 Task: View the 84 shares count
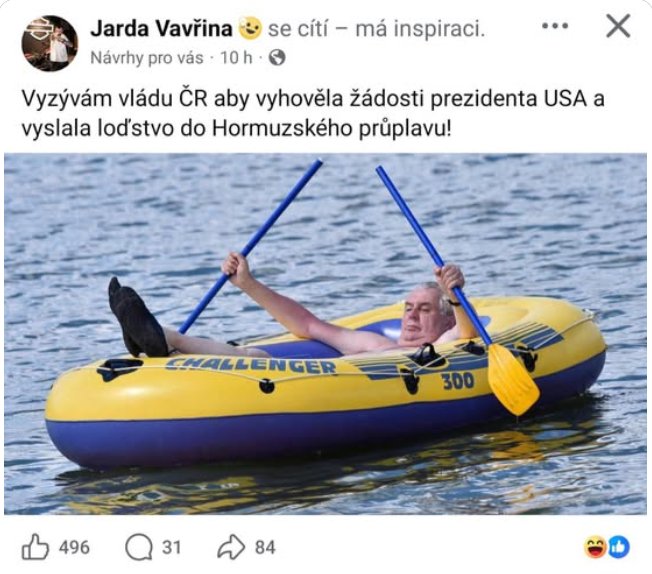click(x=265, y=547)
